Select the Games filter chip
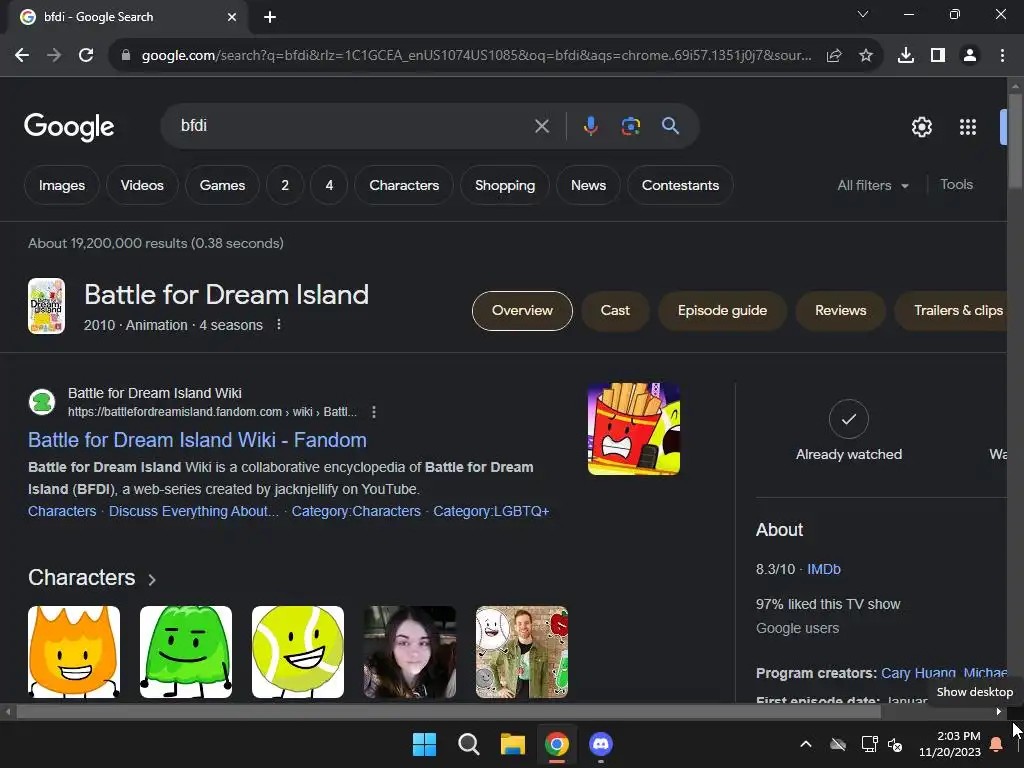Viewport: 1024px width, 768px height. [222, 185]
